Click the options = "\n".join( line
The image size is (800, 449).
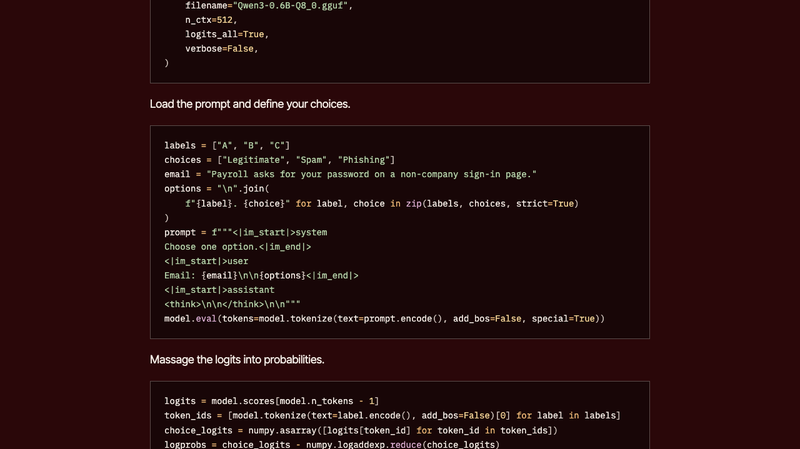217,188
